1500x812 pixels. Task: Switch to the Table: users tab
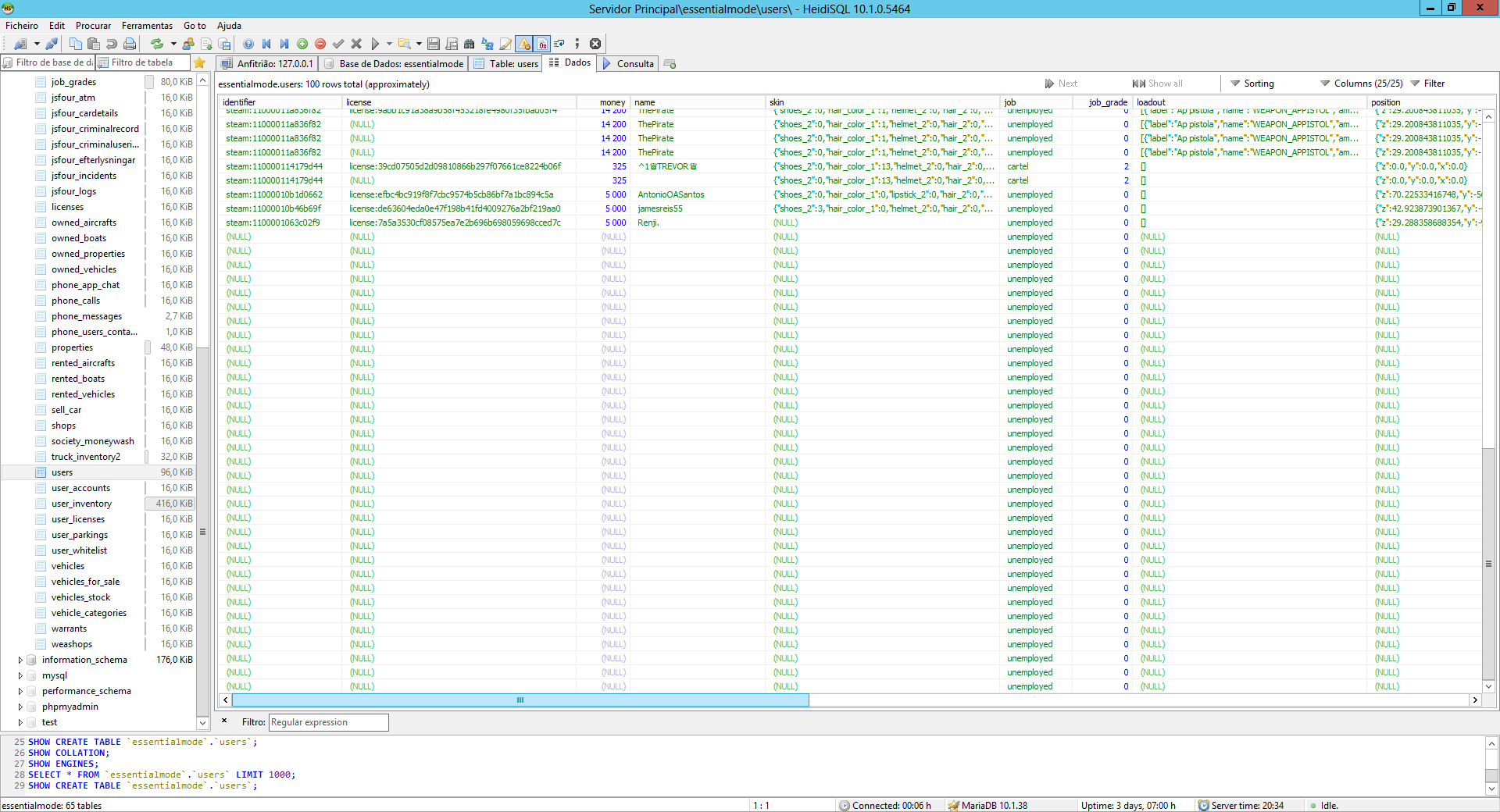tap(506, 64)
